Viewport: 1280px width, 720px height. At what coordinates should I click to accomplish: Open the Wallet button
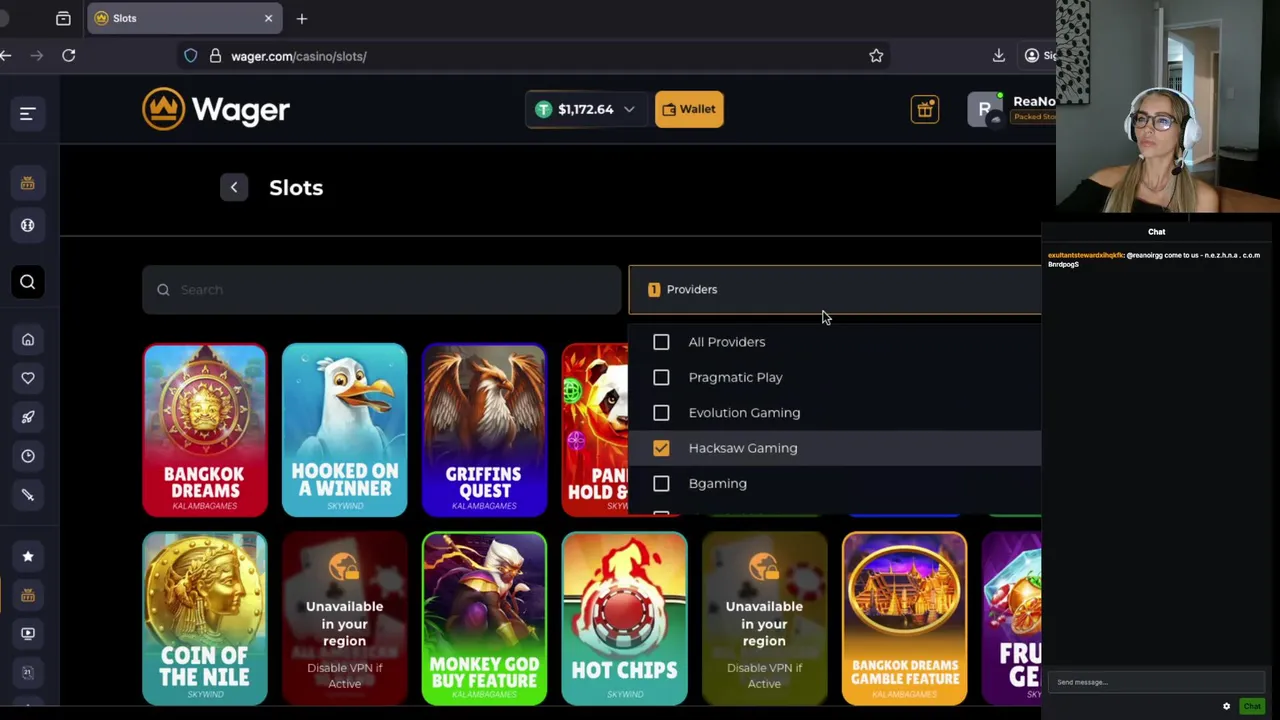[x=689, y=109]
